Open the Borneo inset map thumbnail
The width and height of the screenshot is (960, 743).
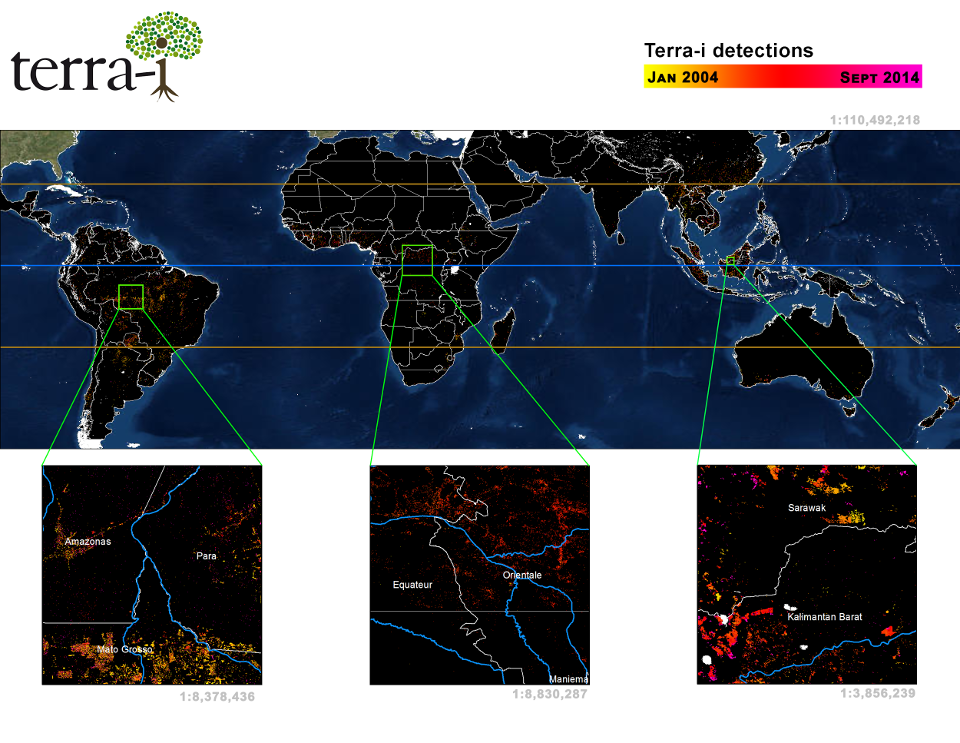(806, 575)
